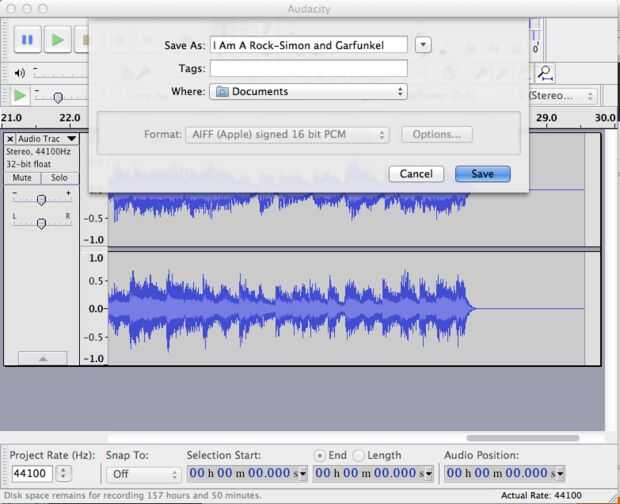Open End time format dropdown arrow
620x504 pixels.
[x=429, y=474]
